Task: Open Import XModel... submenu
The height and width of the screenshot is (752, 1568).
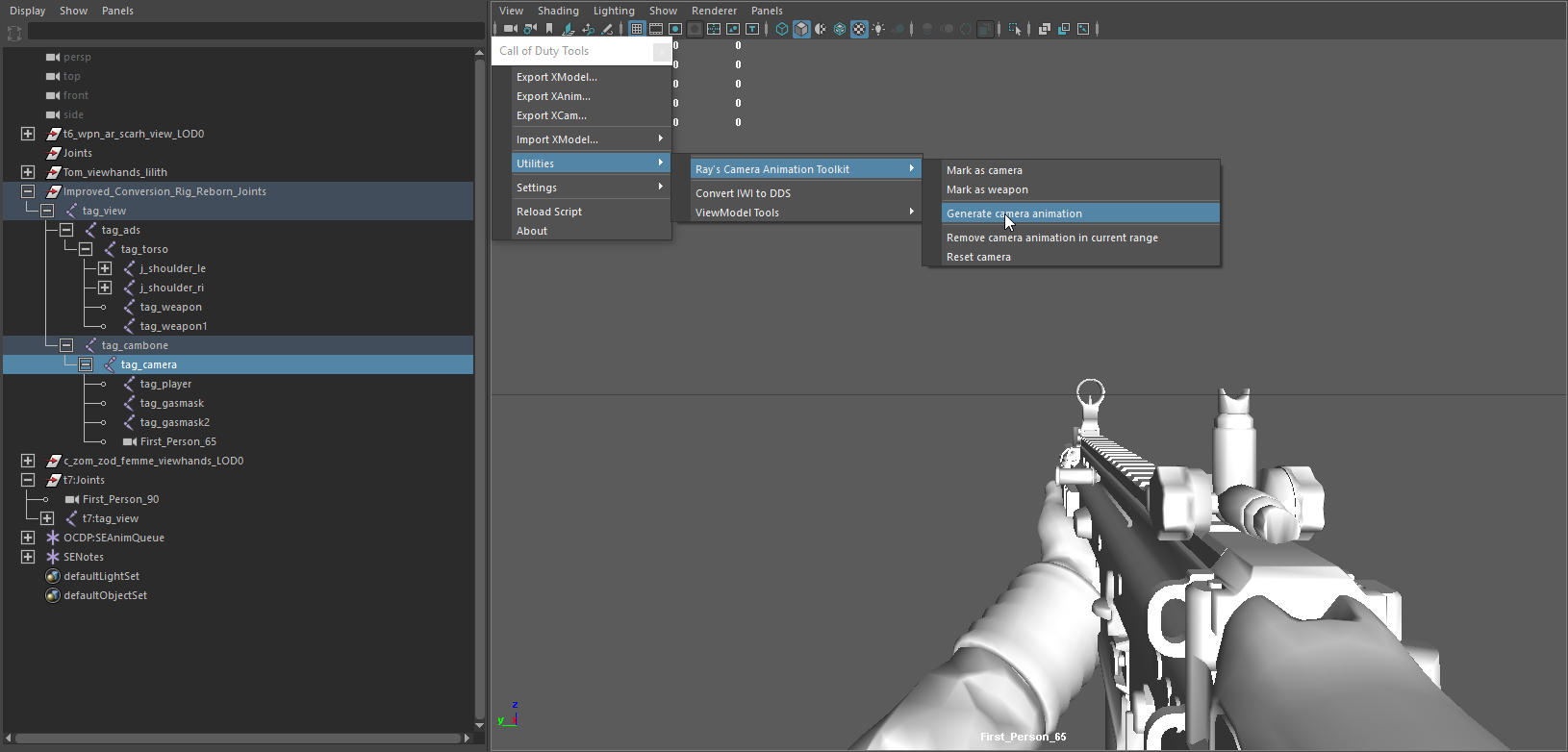Action: 590,139
